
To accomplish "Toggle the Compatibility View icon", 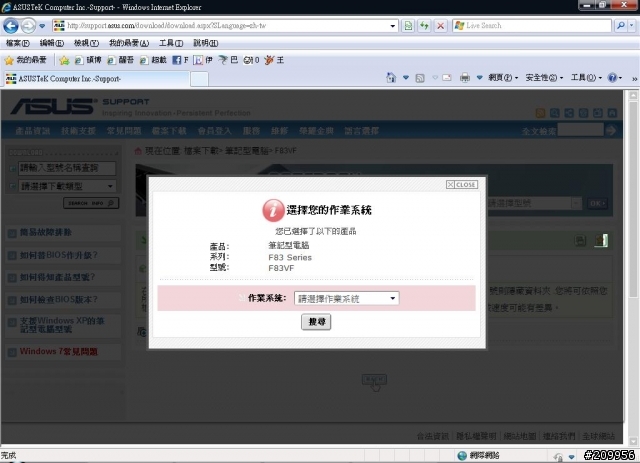I will point(408,26).
